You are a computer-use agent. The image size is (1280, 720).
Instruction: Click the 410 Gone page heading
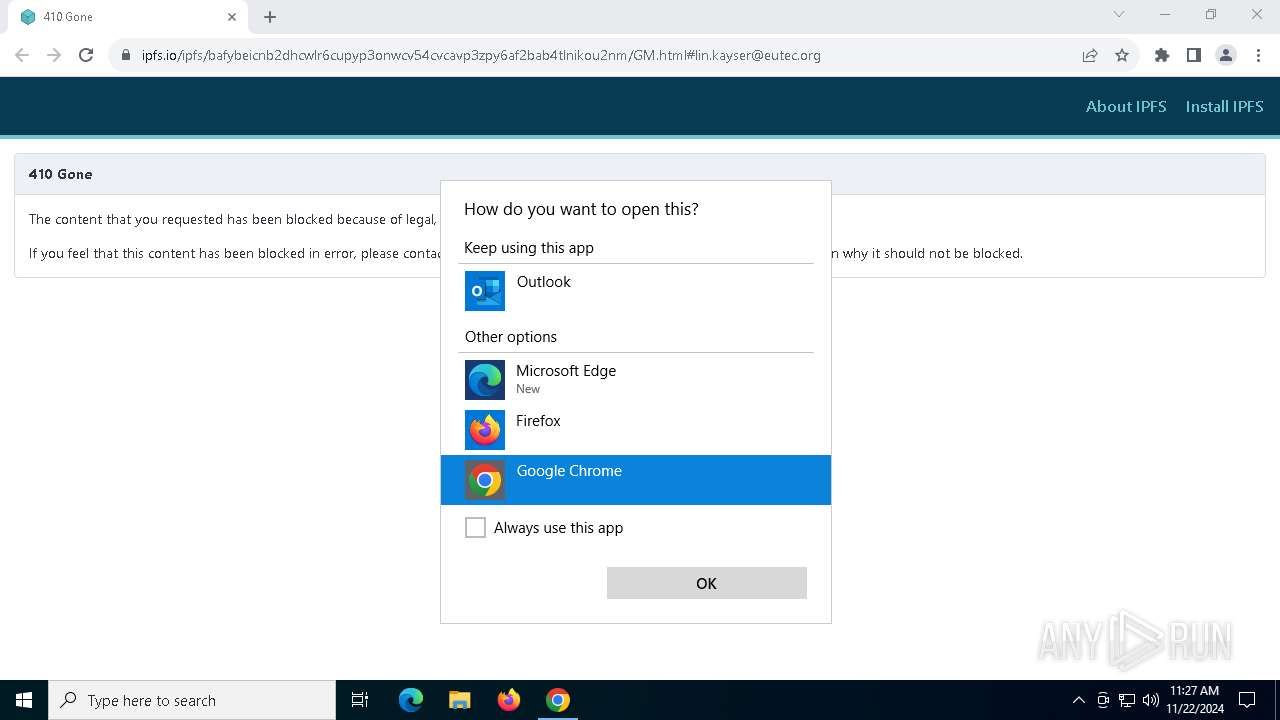coord(60,174)
